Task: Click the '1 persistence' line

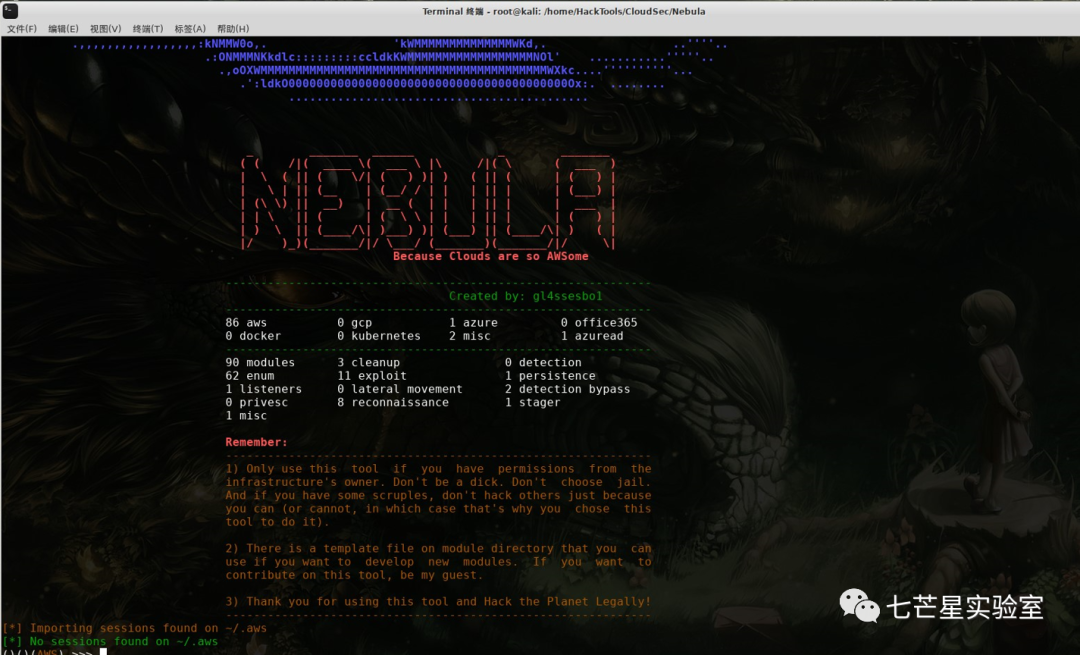Action: coord(550,376)
